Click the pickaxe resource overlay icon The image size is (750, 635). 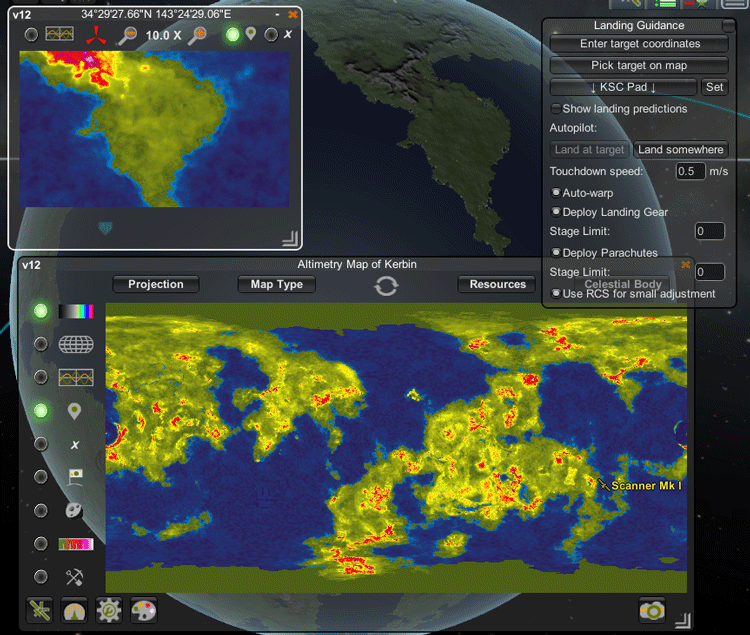coord(74,577)
